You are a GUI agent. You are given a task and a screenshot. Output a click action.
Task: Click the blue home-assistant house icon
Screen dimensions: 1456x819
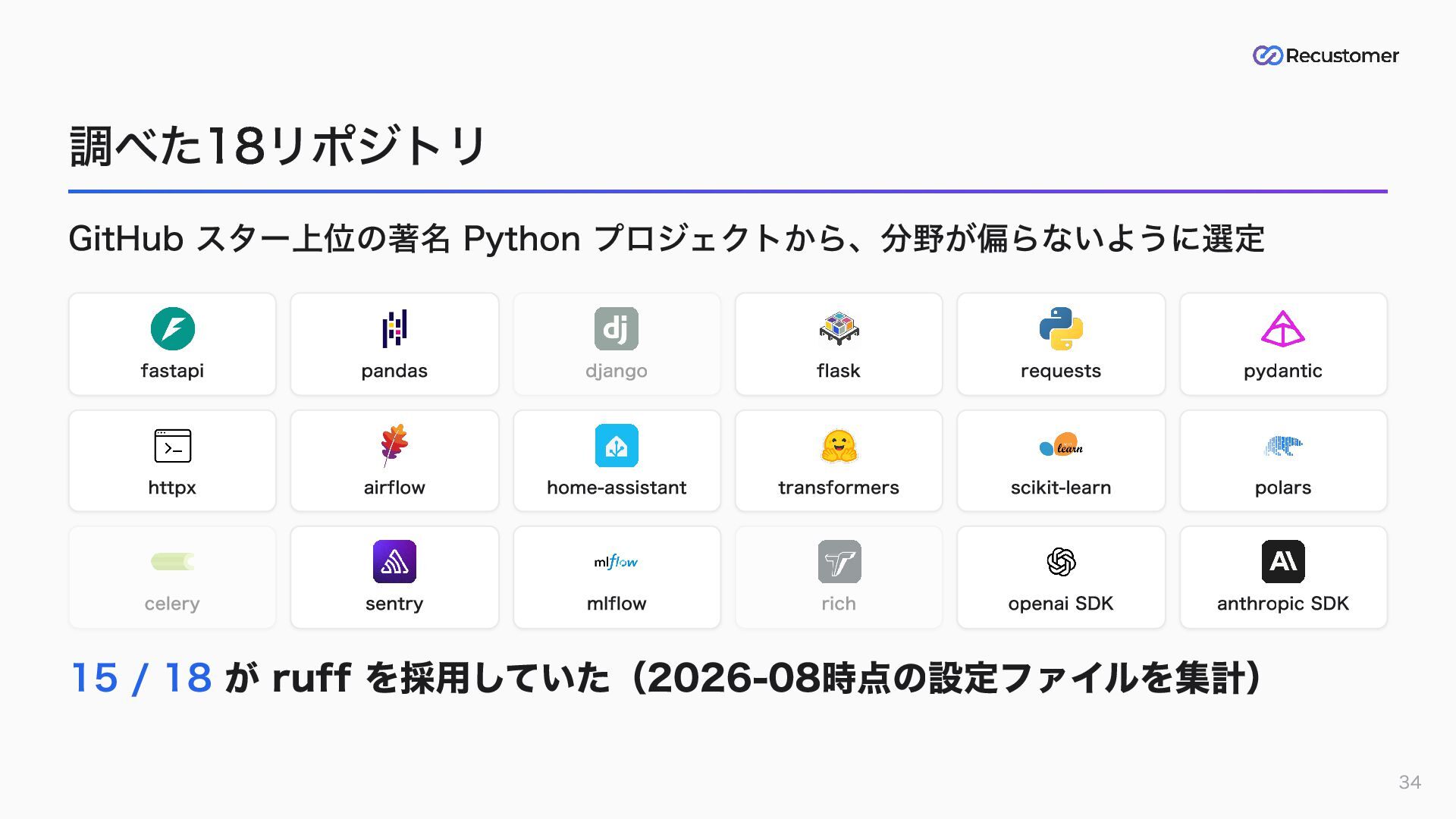[x=617, y=445]
